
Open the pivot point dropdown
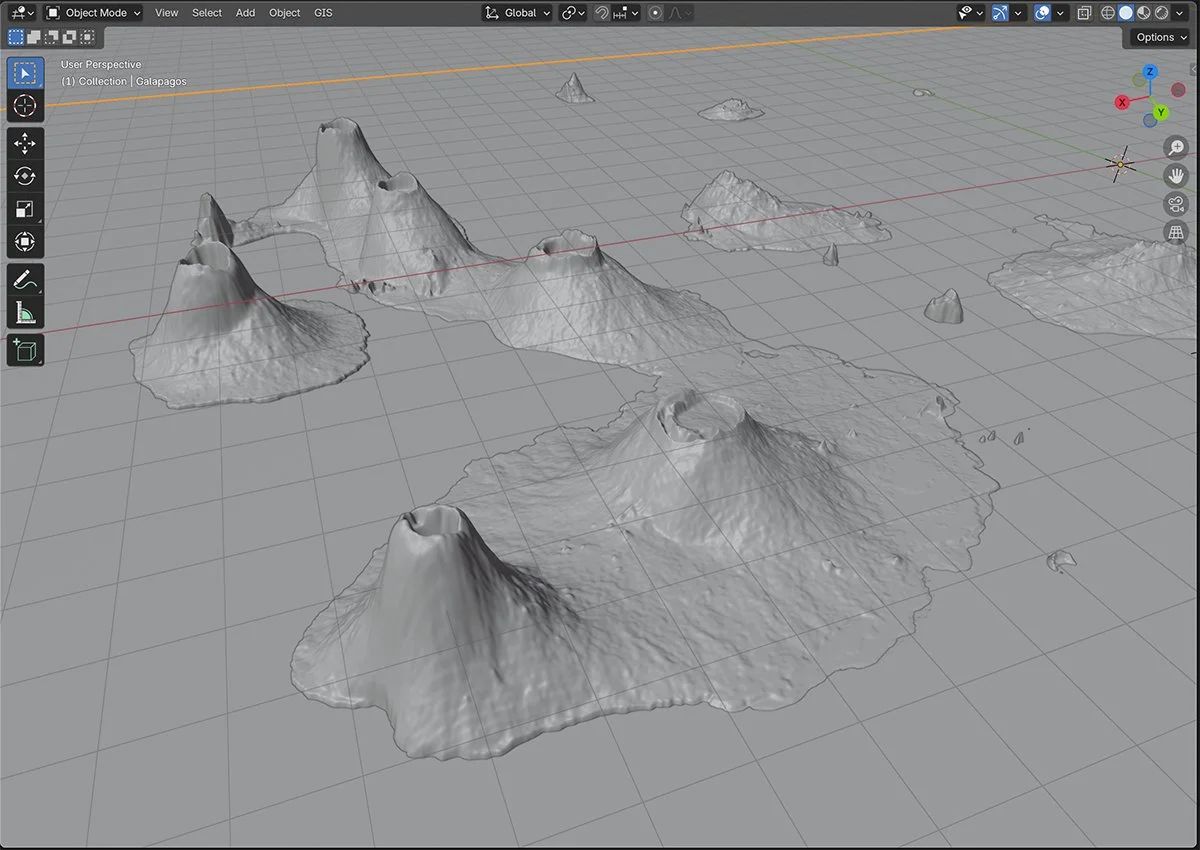pyautogui.click(x=573, y=13)
